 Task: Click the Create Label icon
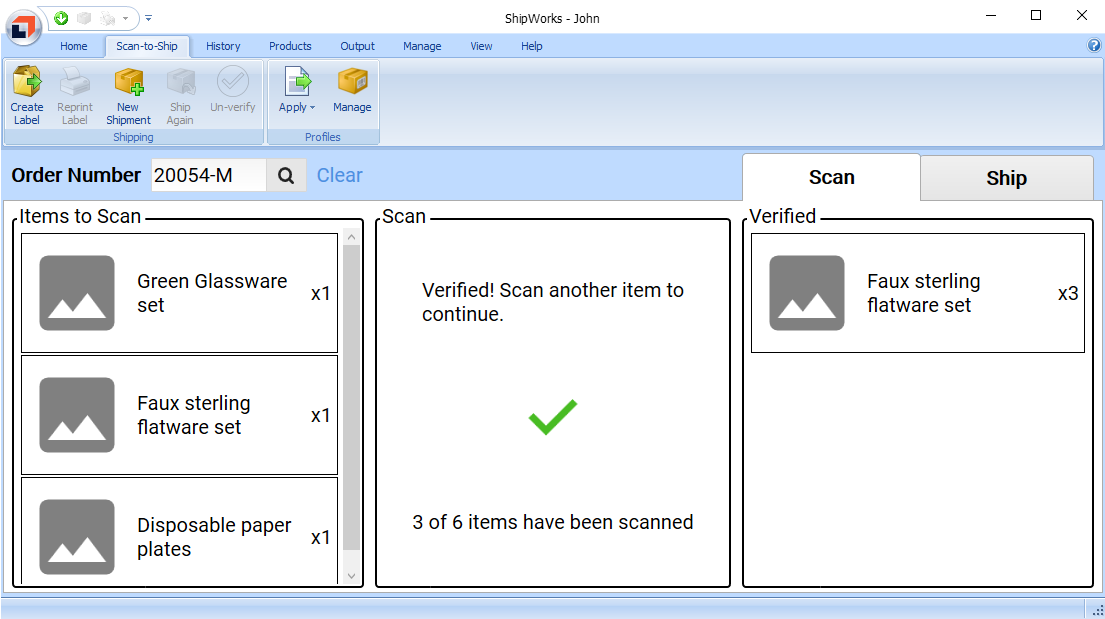[27, 82]
